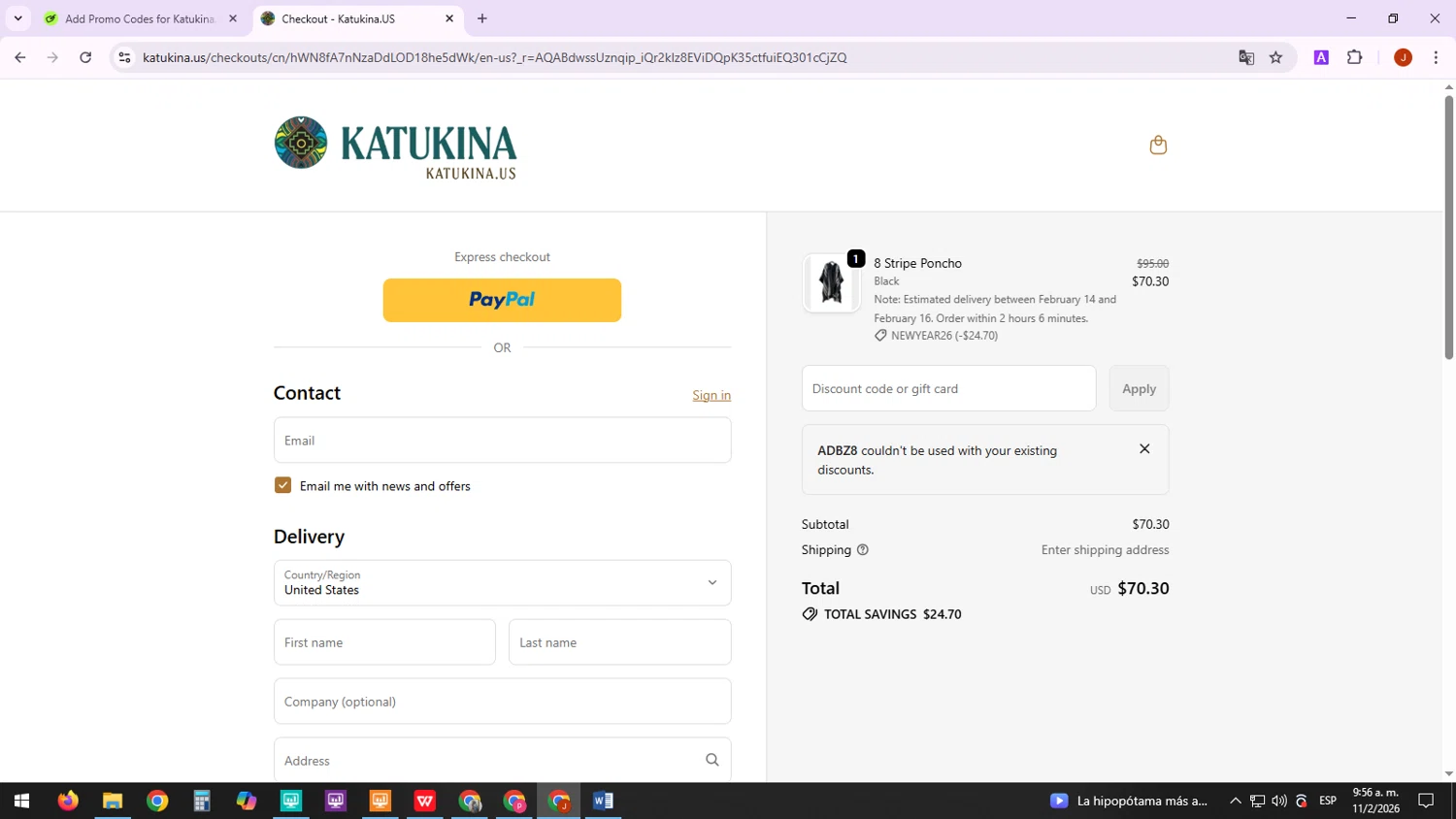Bookmark this page with the star icon
Image resolution: width=1456 pixels, height=819 pixels.
(1275, 57)
